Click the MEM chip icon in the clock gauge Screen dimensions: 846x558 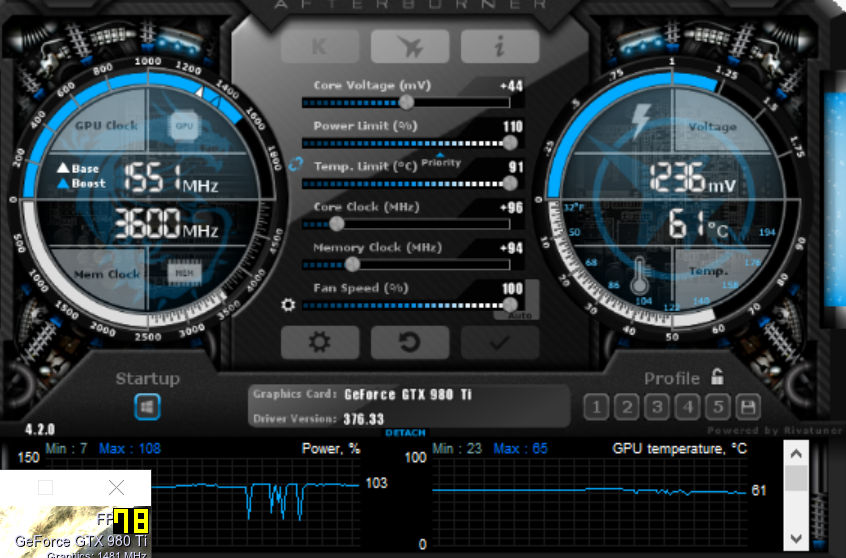pos(184,274)
